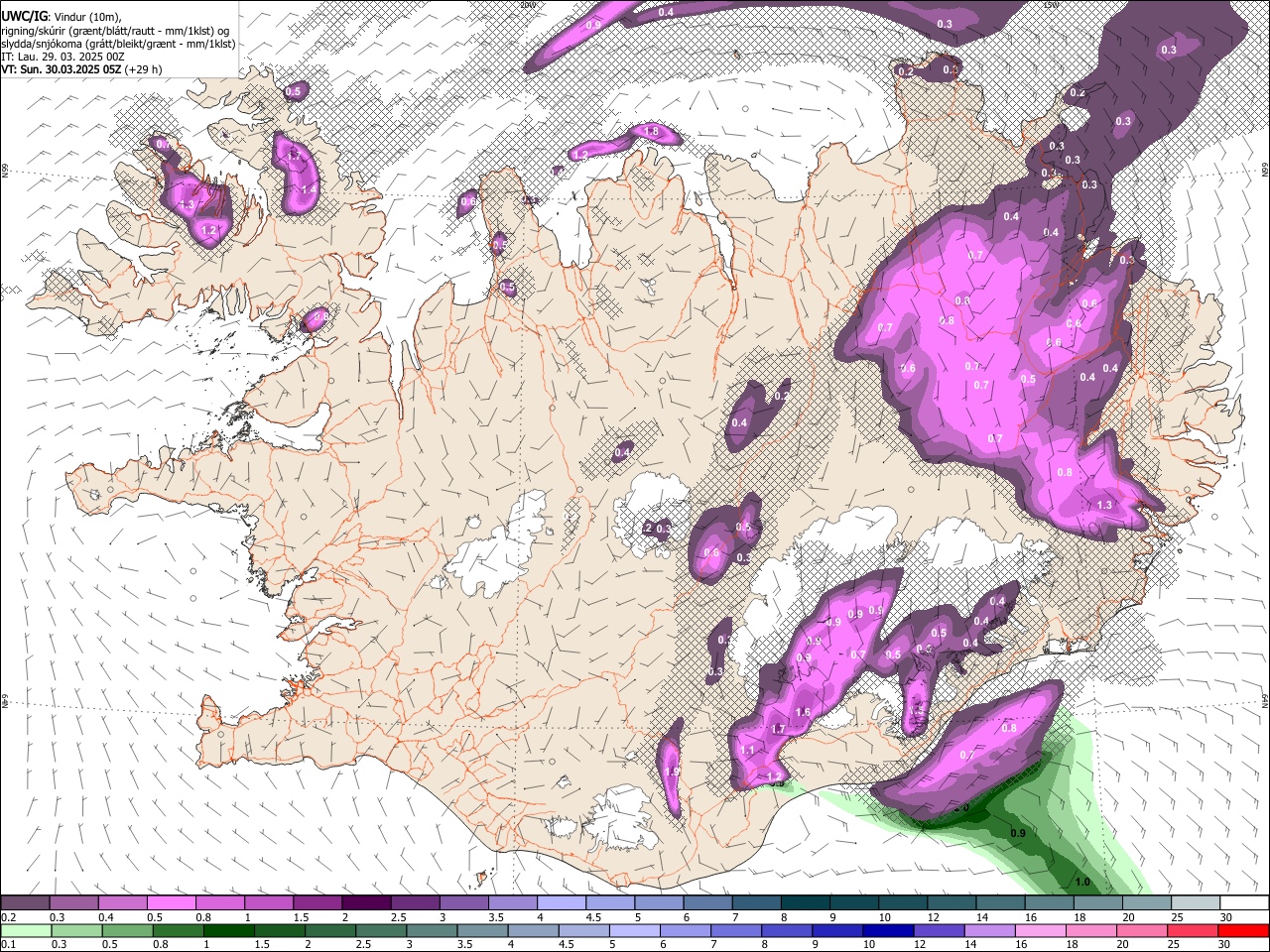Pick the bright magenta snow swatch between 0.5 and 0.8
This screenshot has height=952, width=1270.
click(171, 903)
